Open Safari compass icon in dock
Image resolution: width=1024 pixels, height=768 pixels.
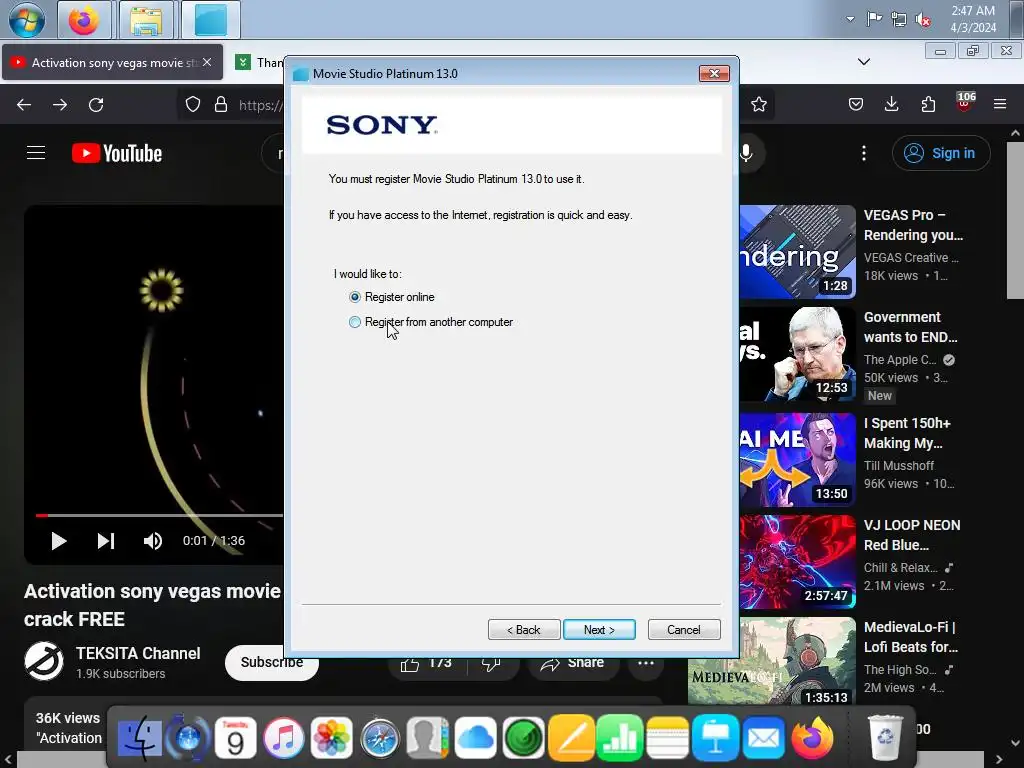coord(379,738)
